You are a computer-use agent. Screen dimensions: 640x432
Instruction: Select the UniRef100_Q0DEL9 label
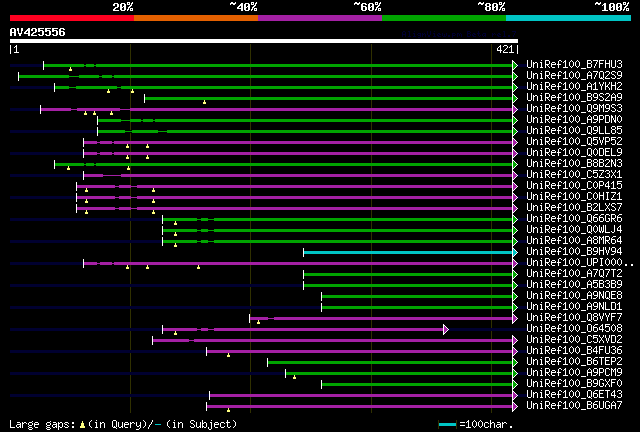pos(574,152)
